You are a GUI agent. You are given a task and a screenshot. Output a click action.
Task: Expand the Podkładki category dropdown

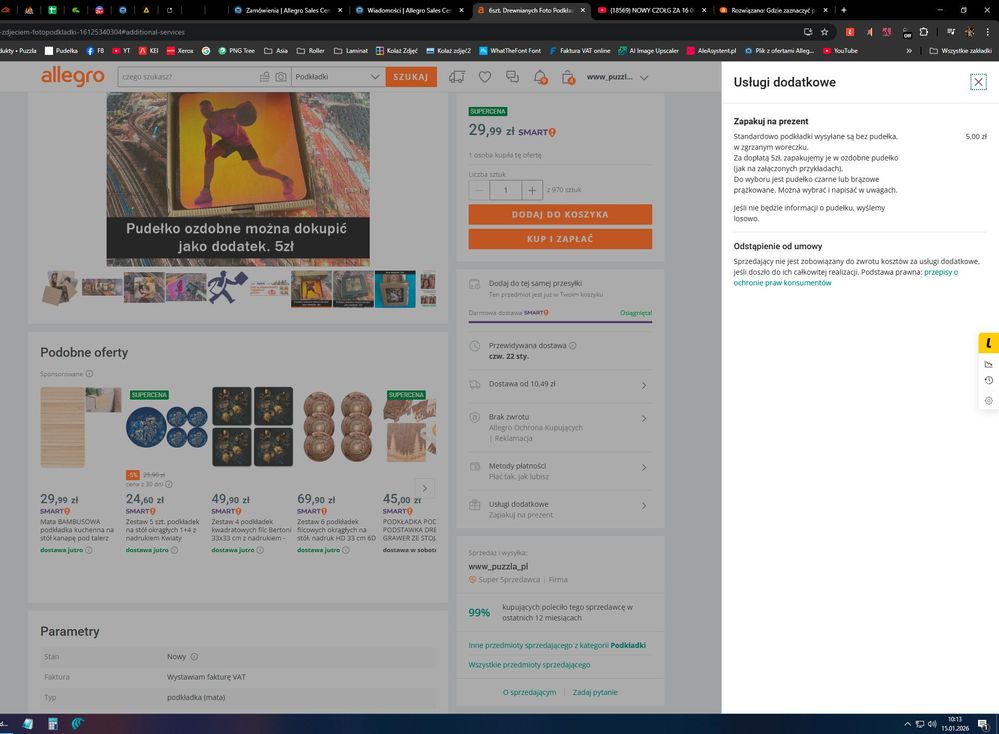(x=375, y=77)
